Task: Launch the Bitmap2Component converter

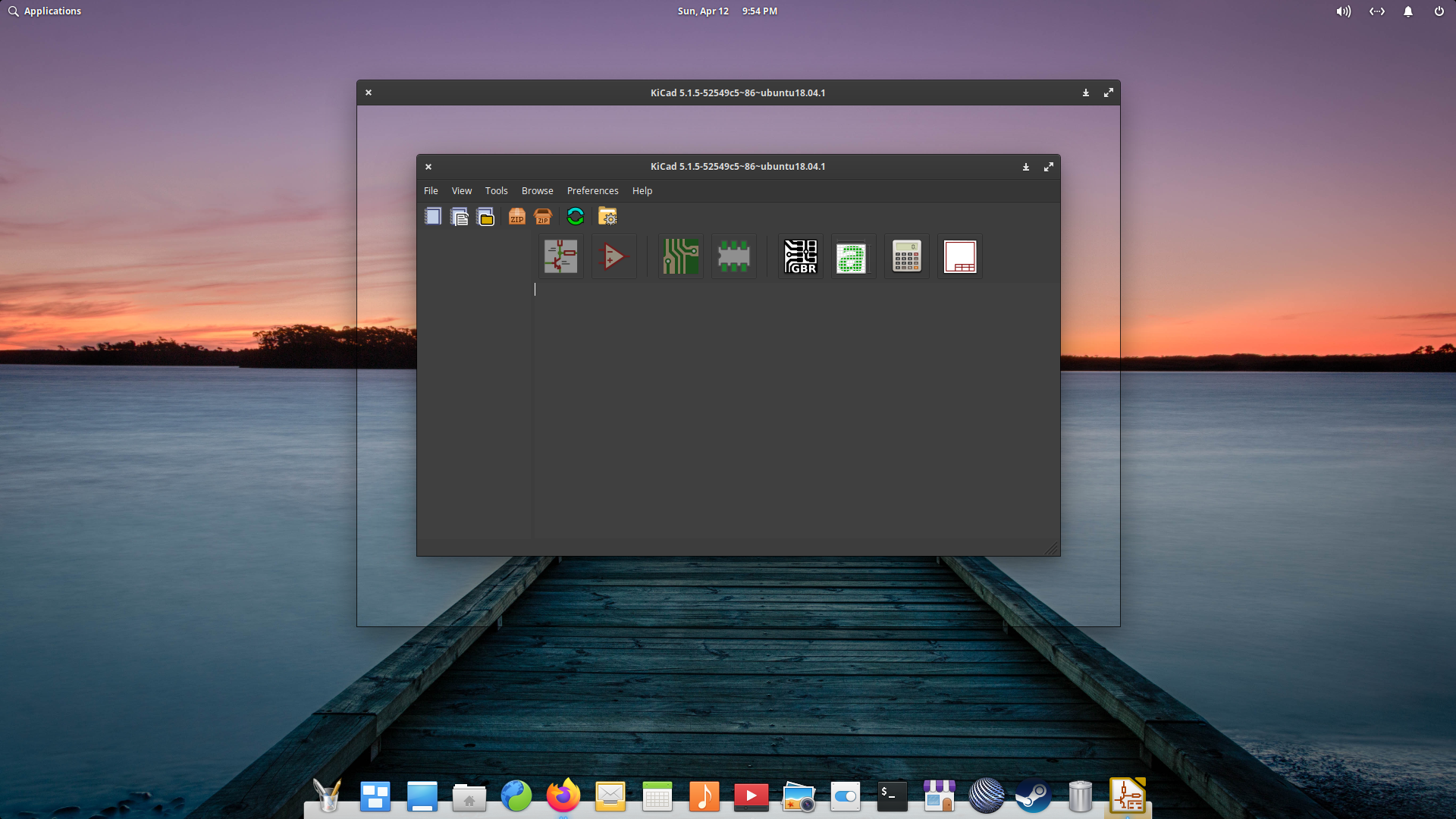Action: tap(852, 256)
